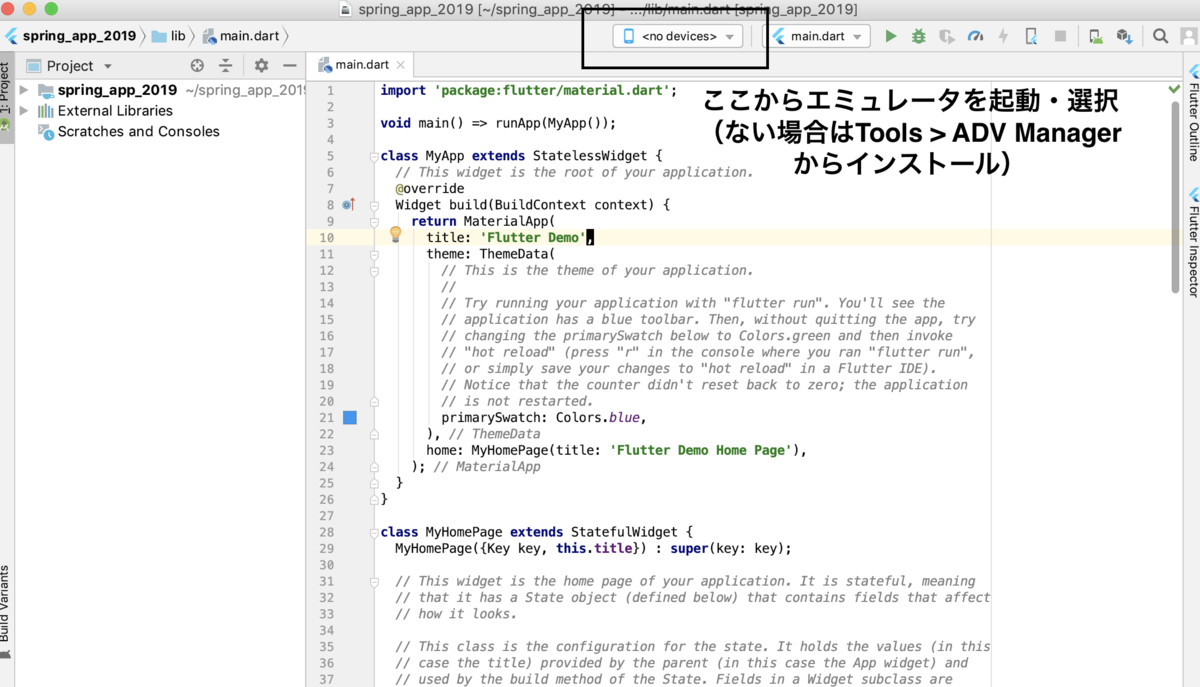Image resolution: width=1200 pixels, height=687 pixels.
Task: Expand External Libraries tree node
Action: pos(24,111)
